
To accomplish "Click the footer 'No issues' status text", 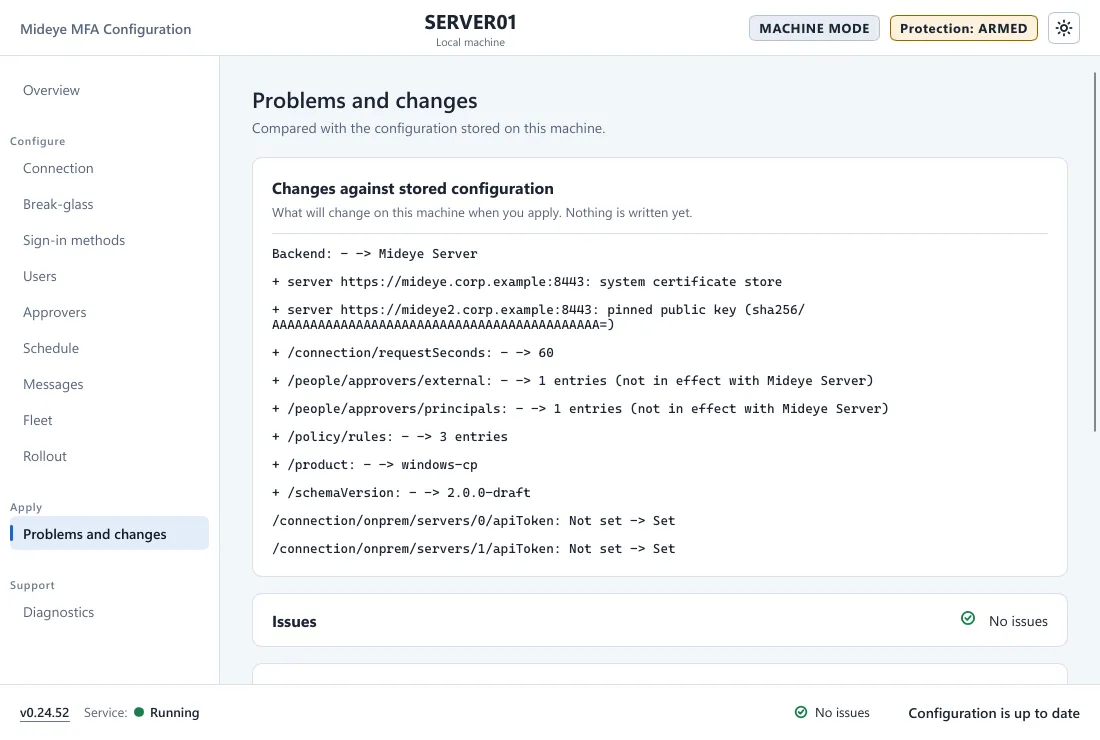I will [842, 713].
